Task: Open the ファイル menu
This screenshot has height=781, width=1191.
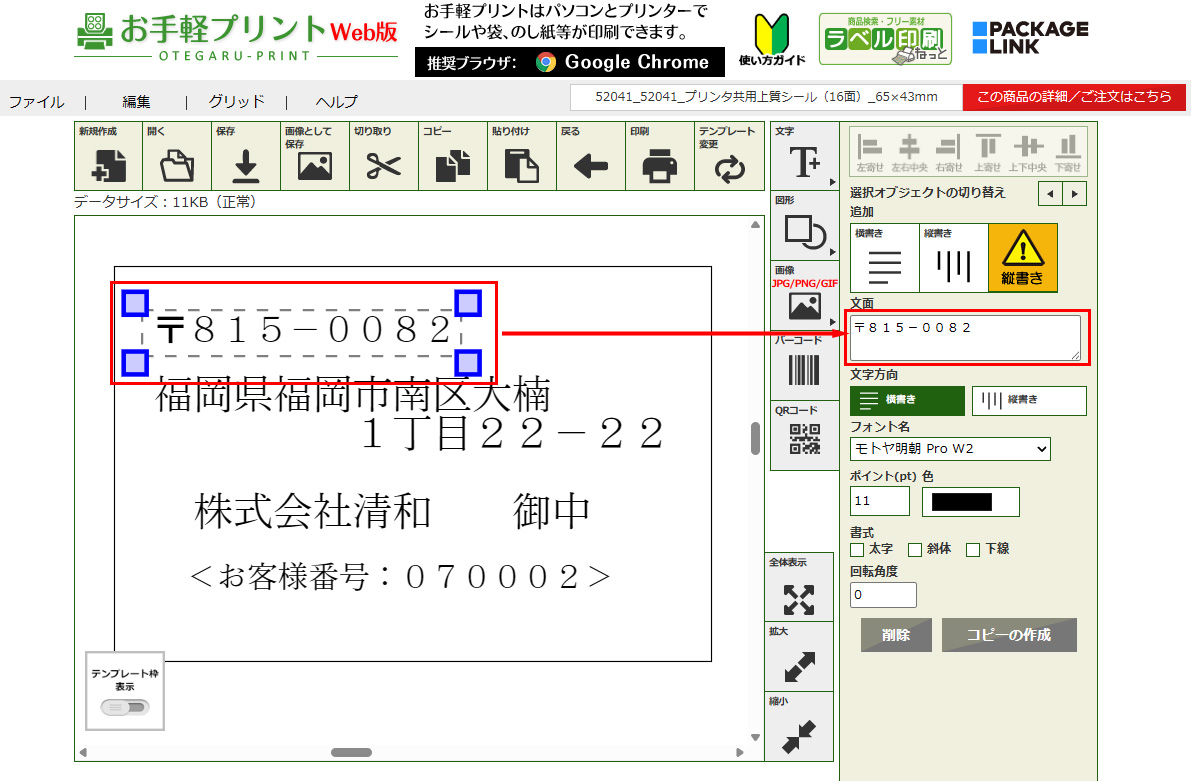Action: coord(37,101)
